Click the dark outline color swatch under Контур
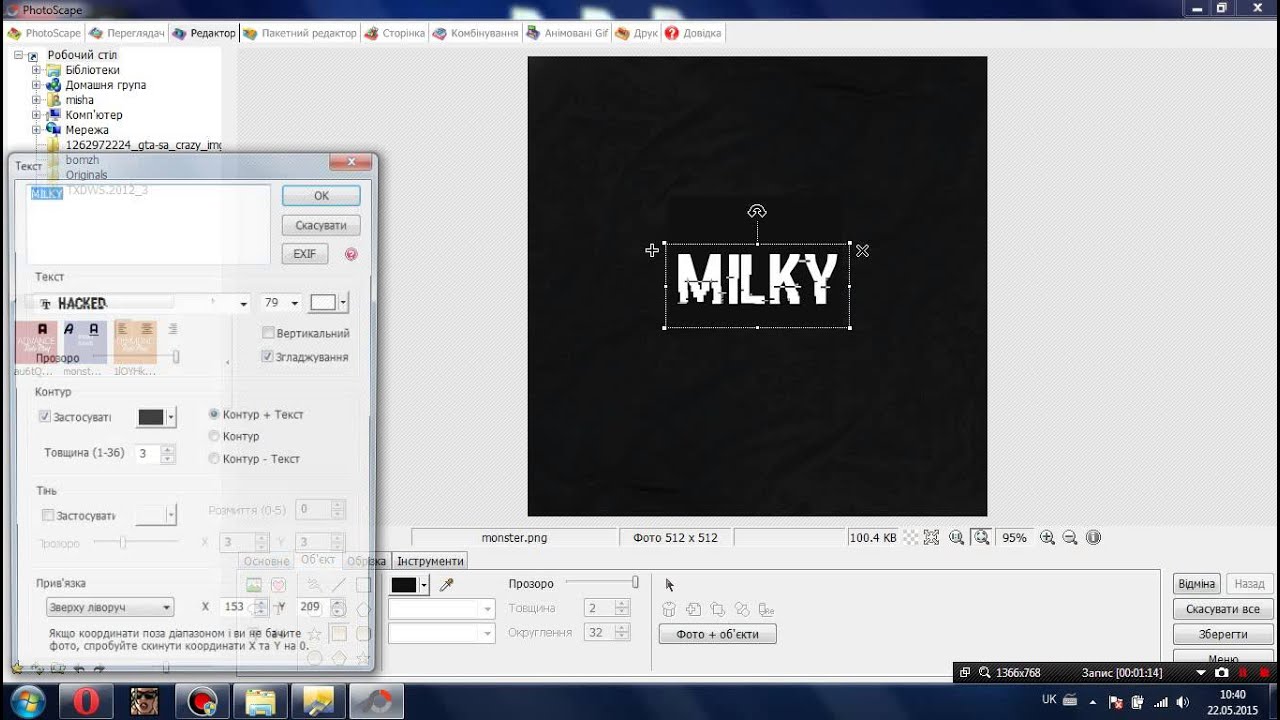This screenshot has width=1280, height=720. pos(150,417)
